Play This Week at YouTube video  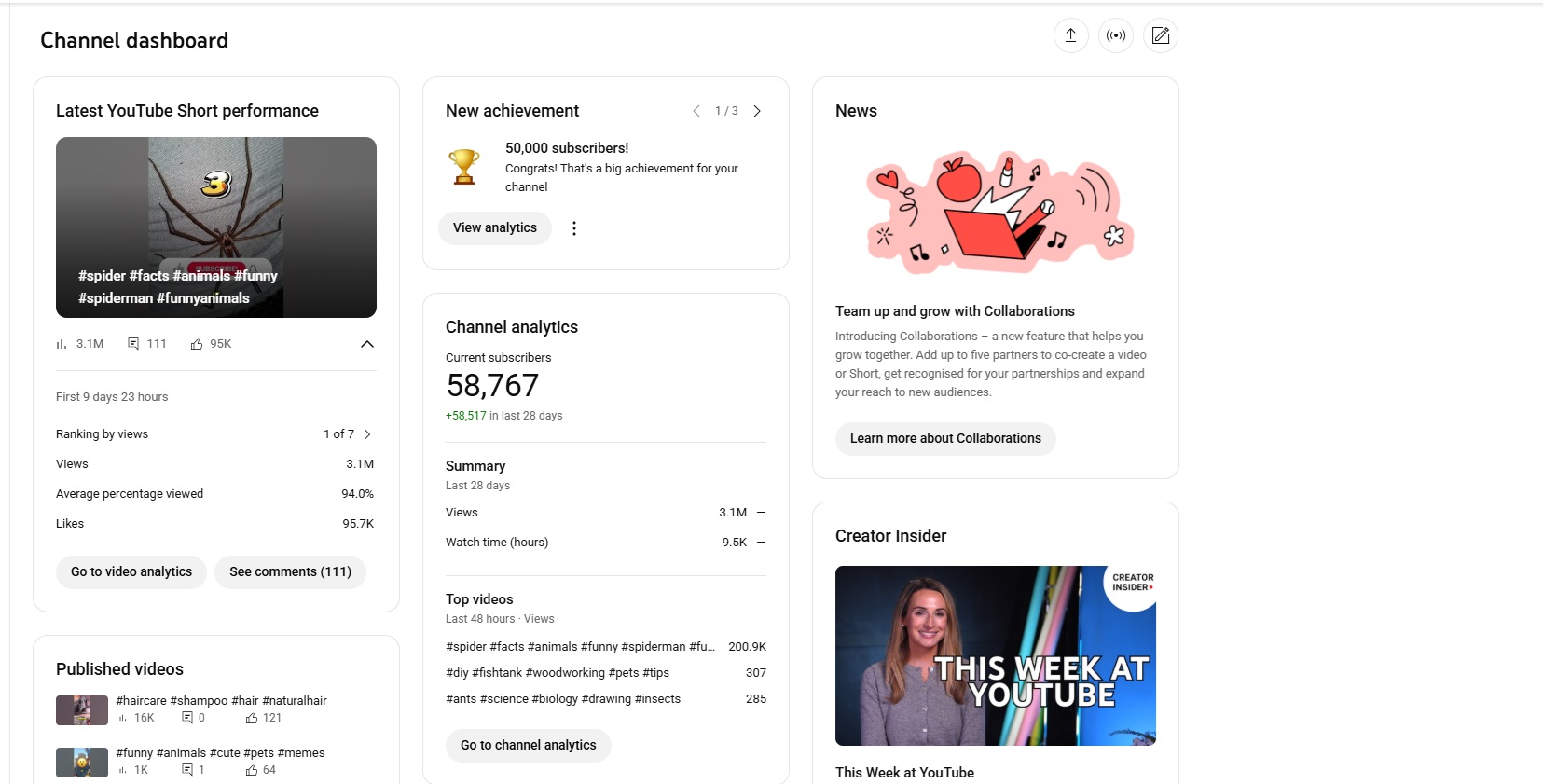click(995, 655)
